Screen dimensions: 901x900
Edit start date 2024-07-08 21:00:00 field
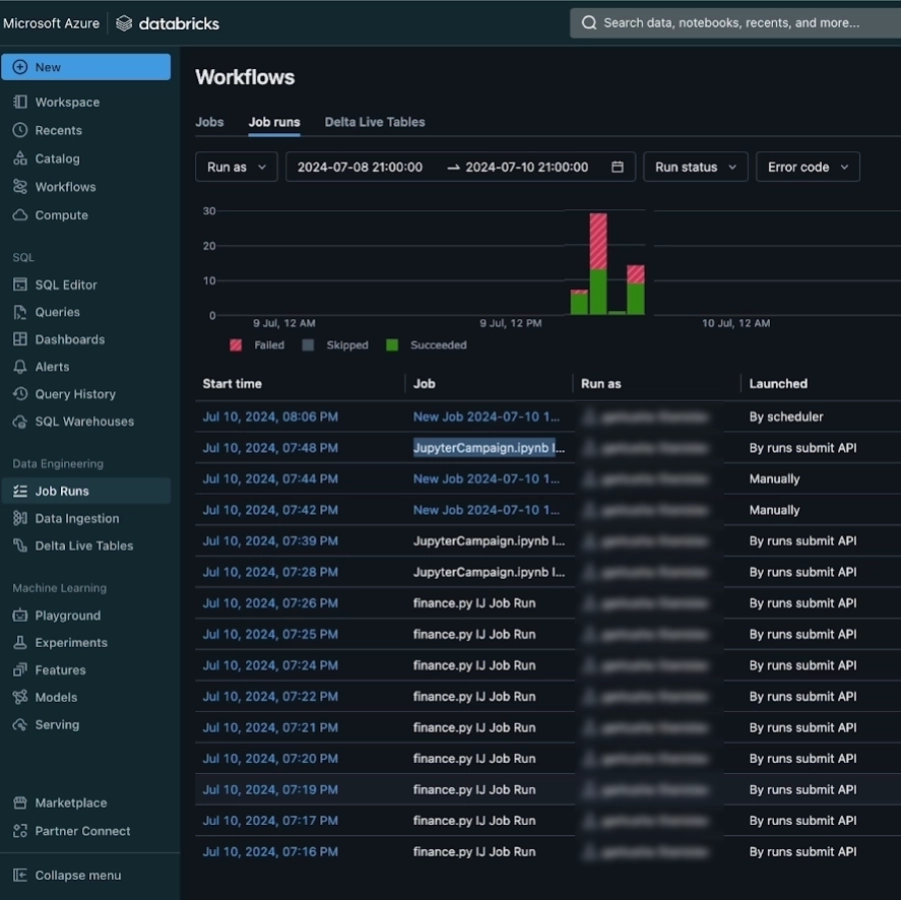(360, 167)
